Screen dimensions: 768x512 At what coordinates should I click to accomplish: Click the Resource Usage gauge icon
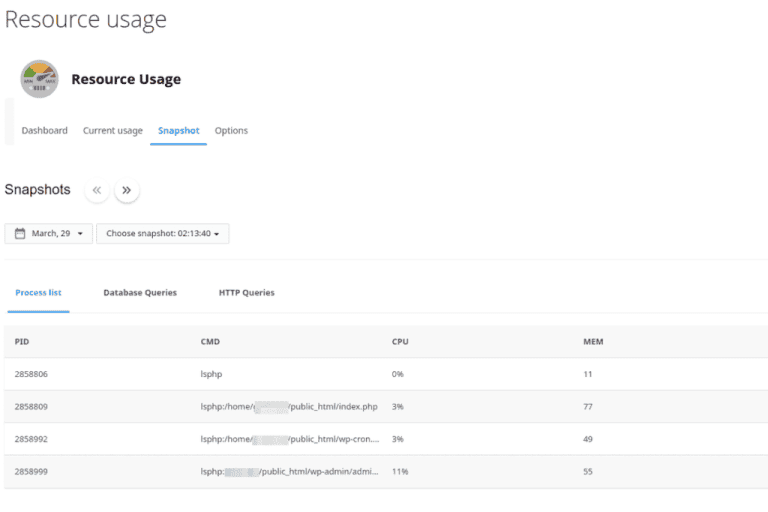(x=39, y=79)
